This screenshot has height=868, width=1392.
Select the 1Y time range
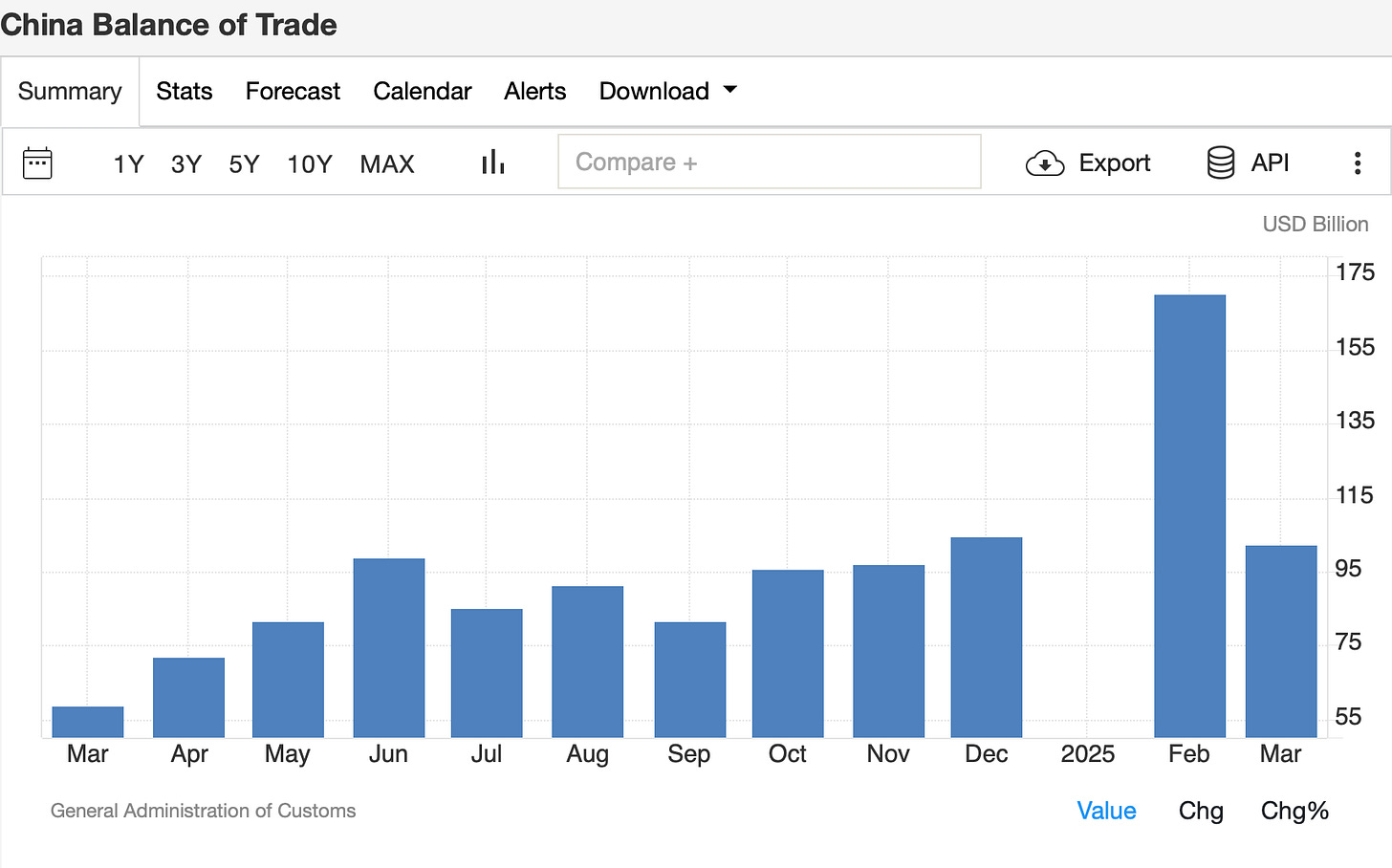[x=128, y=164]
